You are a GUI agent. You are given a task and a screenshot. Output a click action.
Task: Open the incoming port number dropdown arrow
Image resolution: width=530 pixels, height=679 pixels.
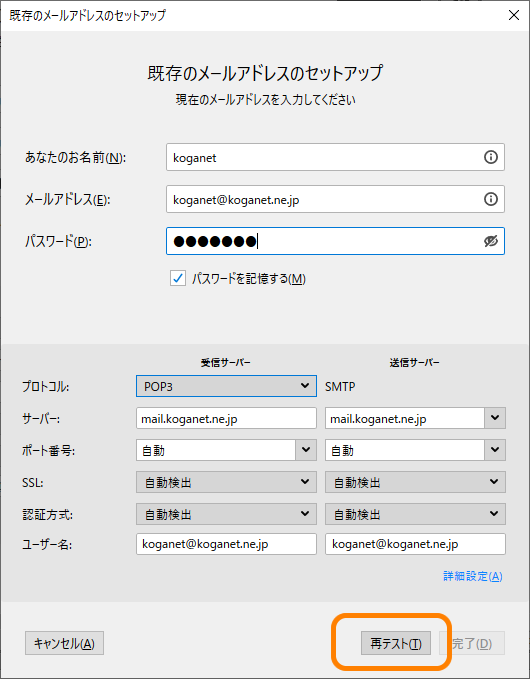click(x=306, y=450)
